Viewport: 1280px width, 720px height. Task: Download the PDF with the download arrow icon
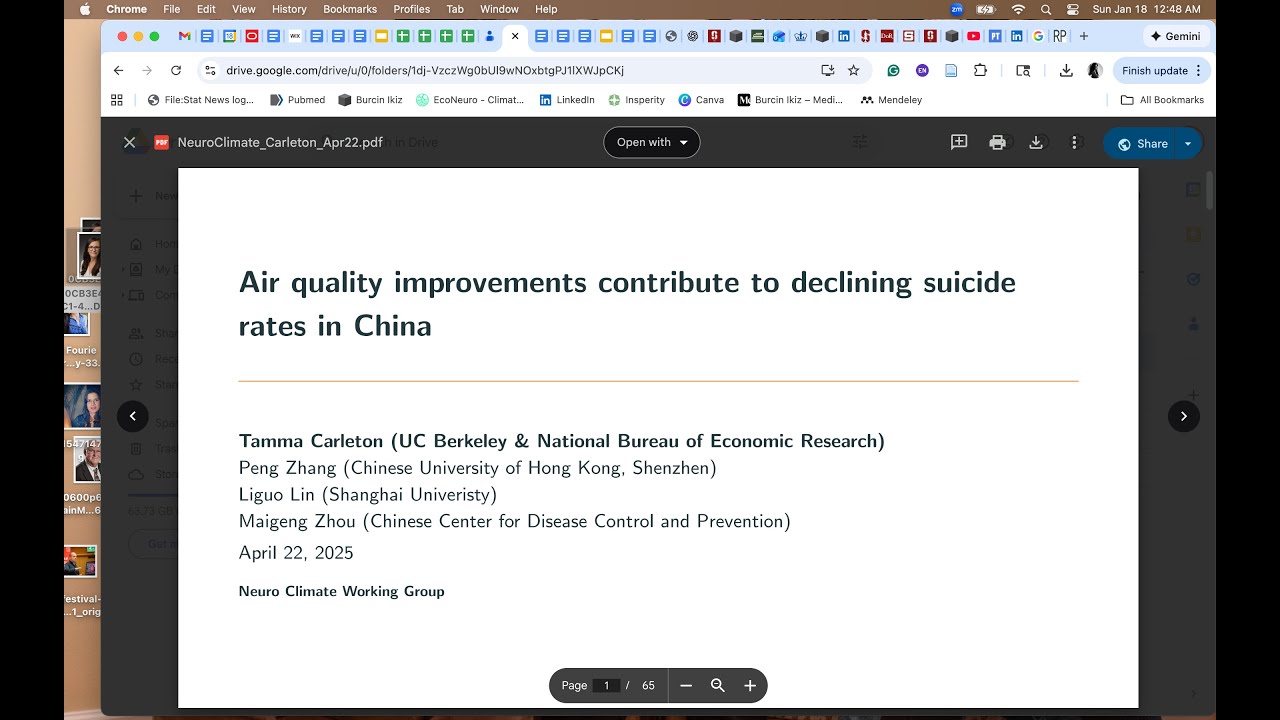[x=1036, y=143]
